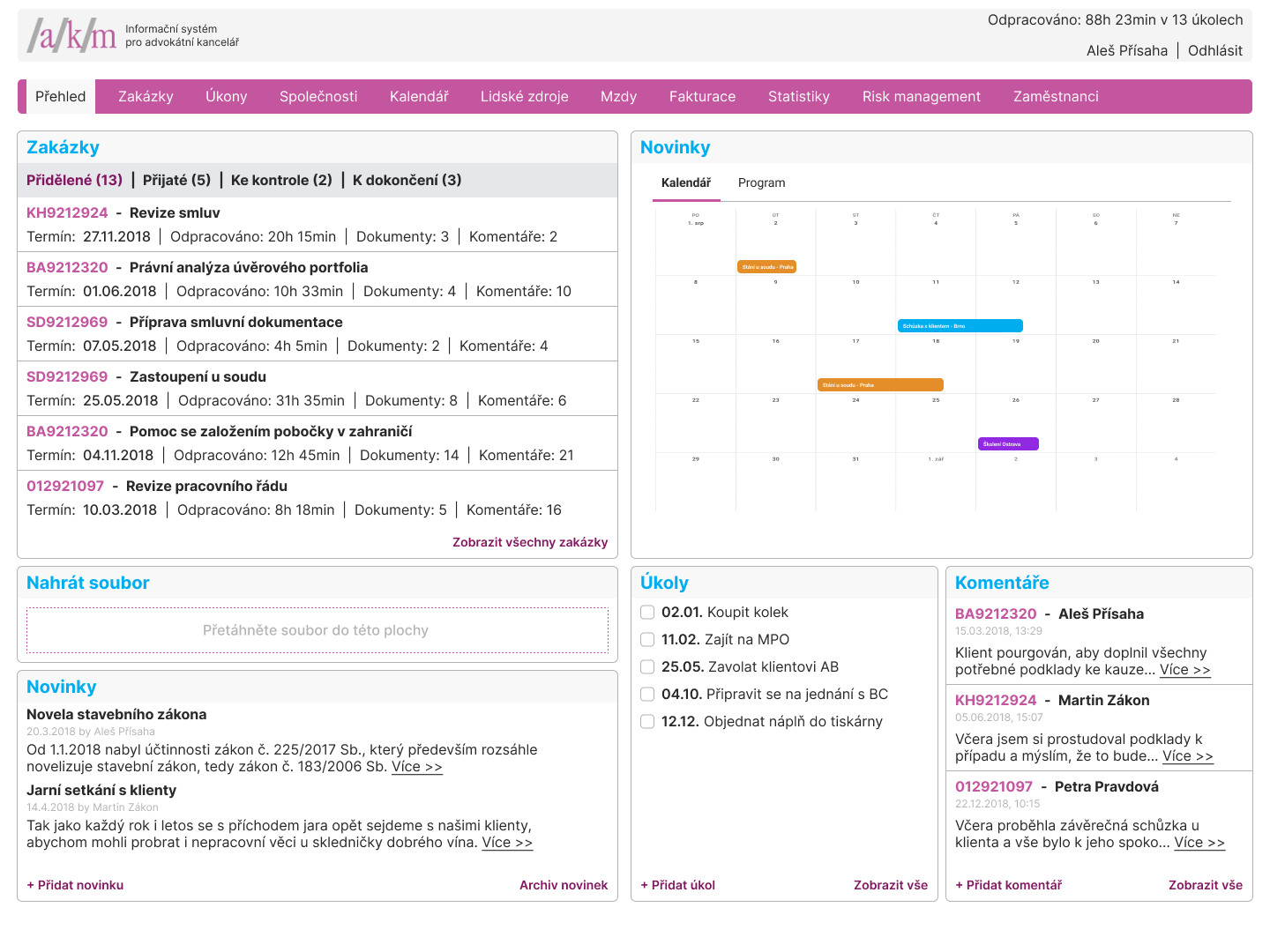Go to Fakturace
This screenshot has height=952, width=1270.
click(x=702, y=97)
